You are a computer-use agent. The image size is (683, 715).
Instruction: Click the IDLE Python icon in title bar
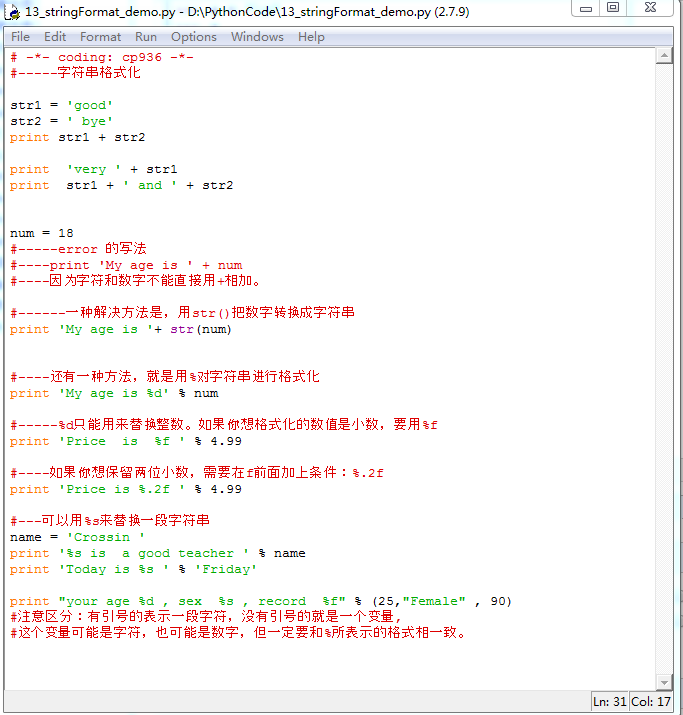(12, 12)
